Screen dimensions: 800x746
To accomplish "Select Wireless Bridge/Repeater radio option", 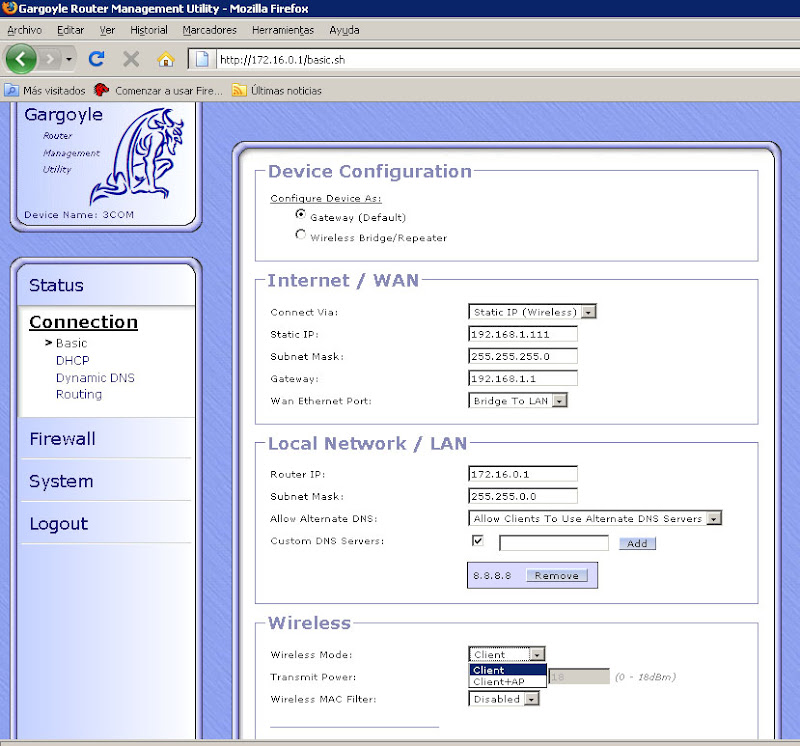I will (300, 236).
